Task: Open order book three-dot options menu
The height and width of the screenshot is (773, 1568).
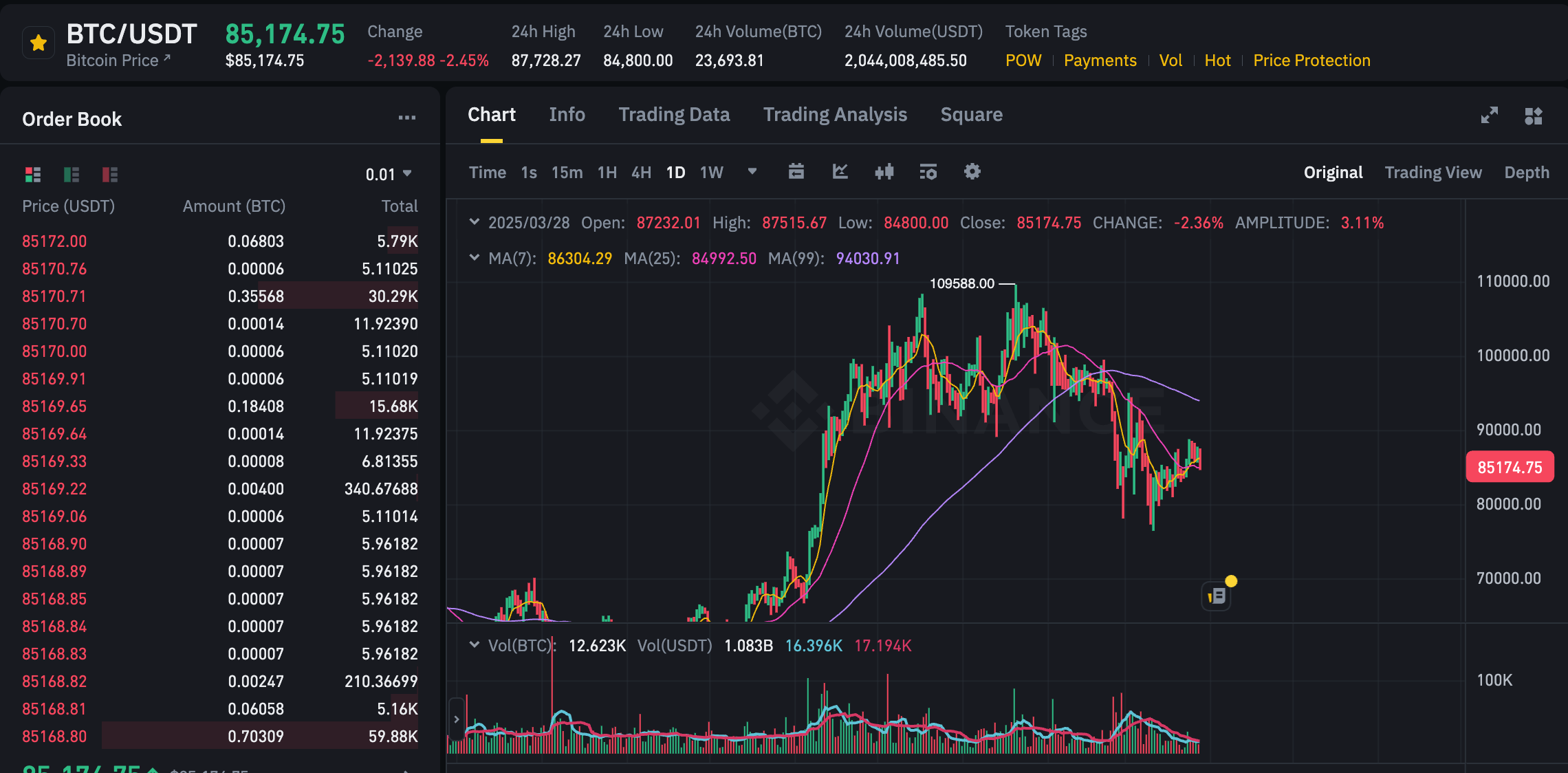Action: pos(406,118)
